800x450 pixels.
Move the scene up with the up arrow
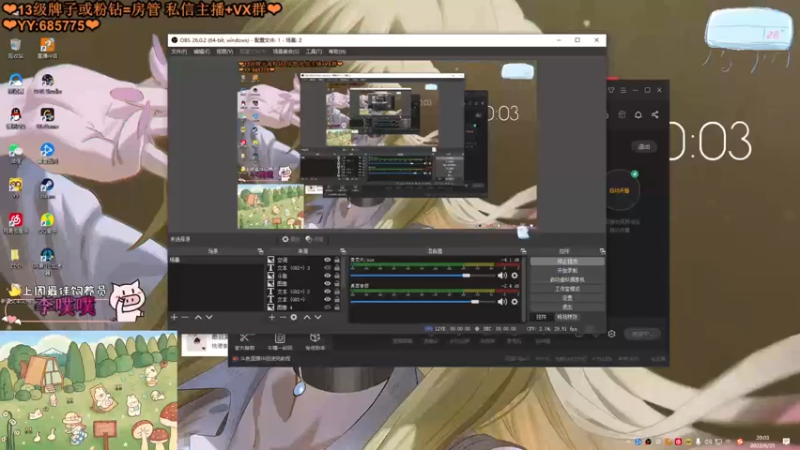[198, 317]
